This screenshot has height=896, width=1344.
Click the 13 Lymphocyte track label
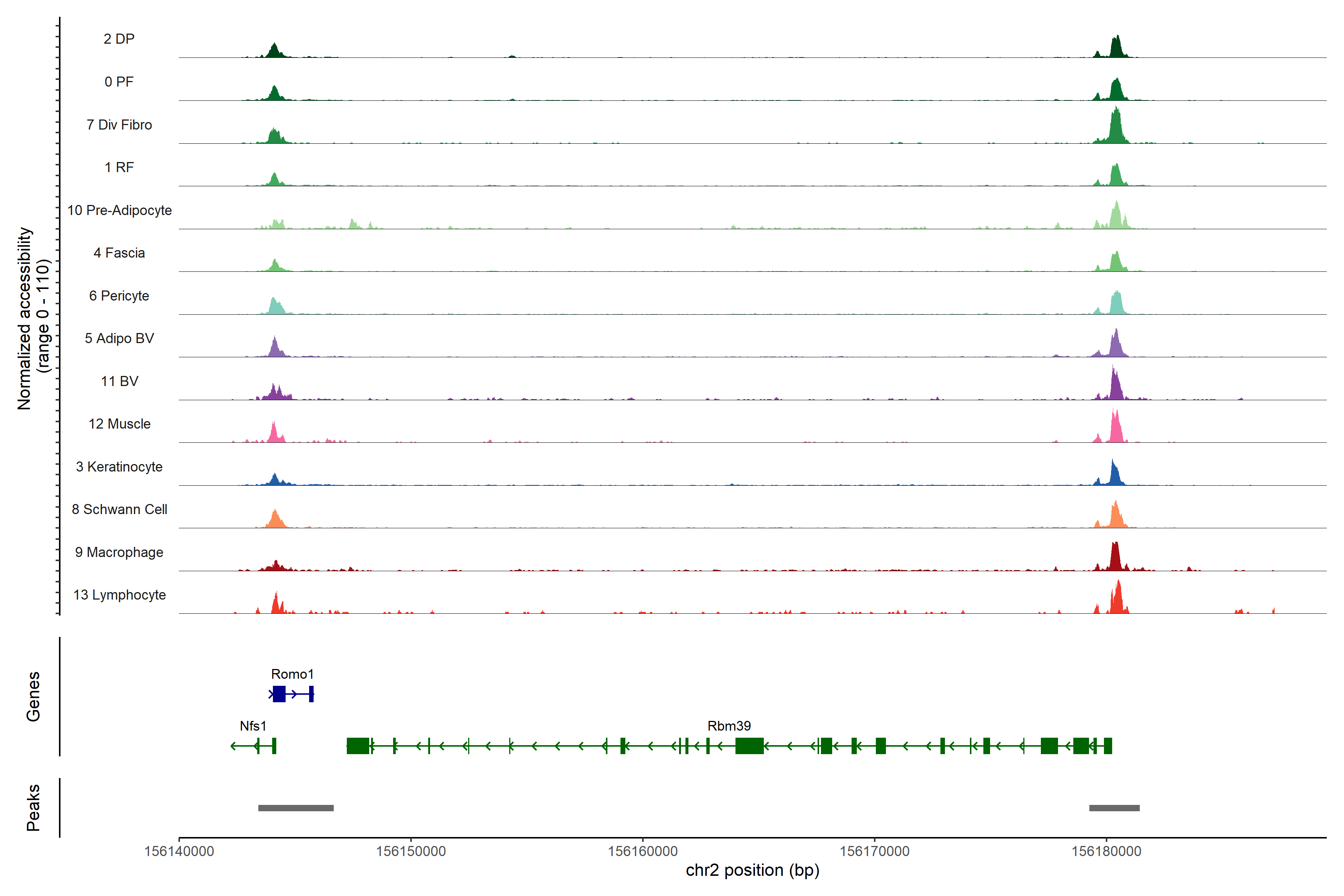point(119,595)
